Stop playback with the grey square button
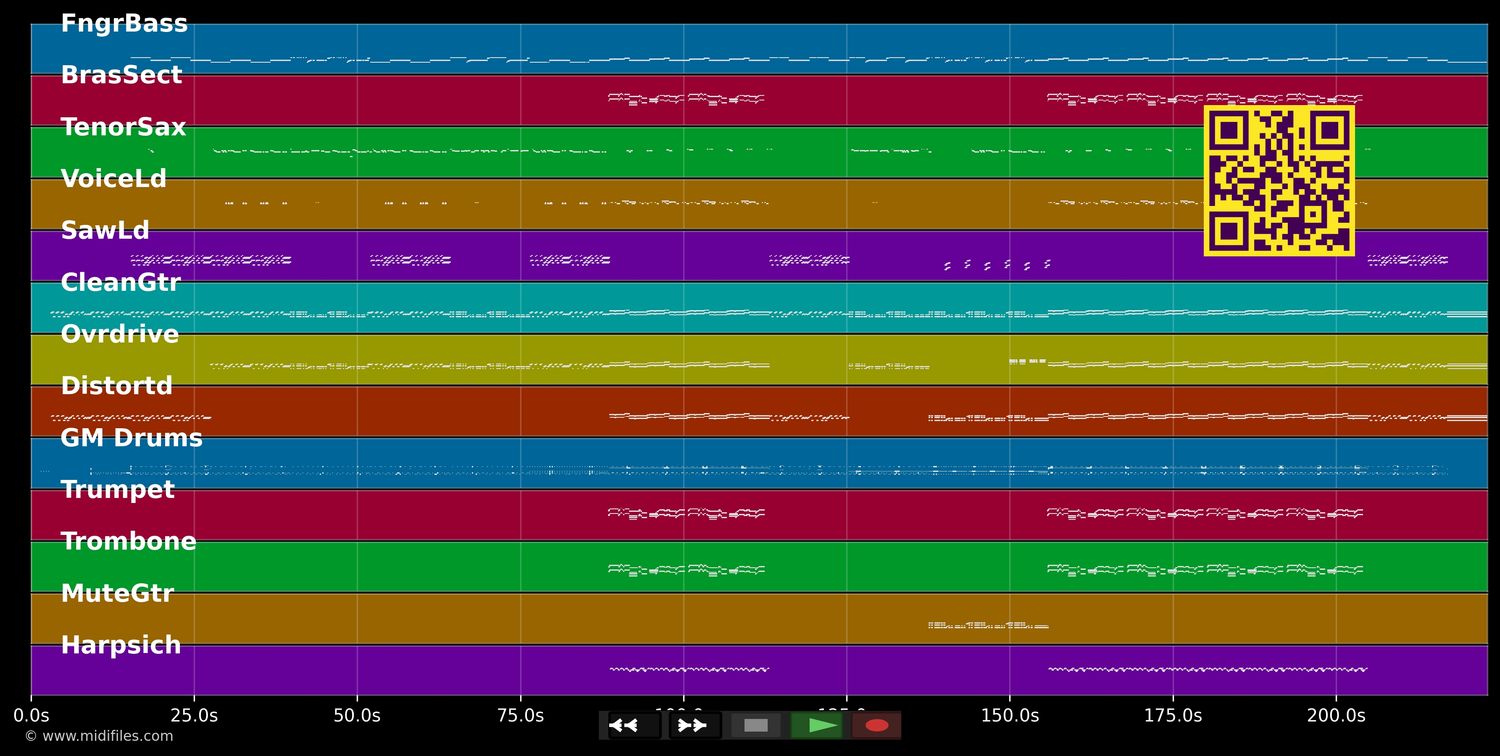 [x=756, y=725]
